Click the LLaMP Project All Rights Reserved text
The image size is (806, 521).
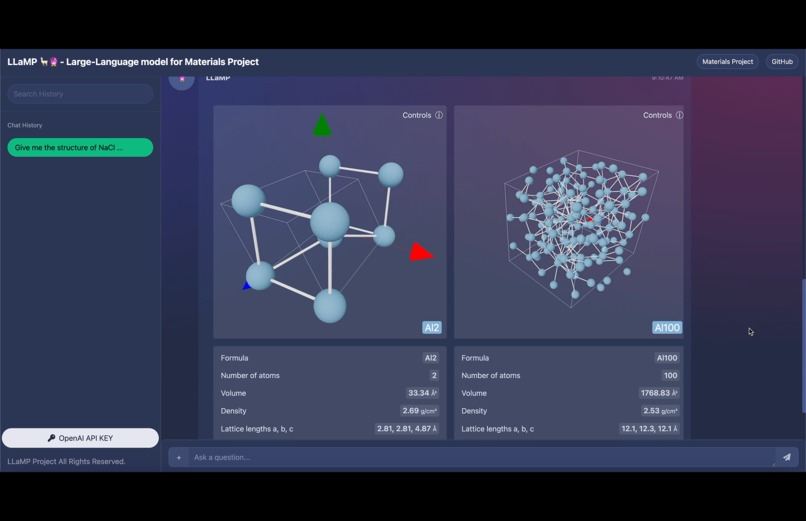pyautogui.click(x=66, y=461)
